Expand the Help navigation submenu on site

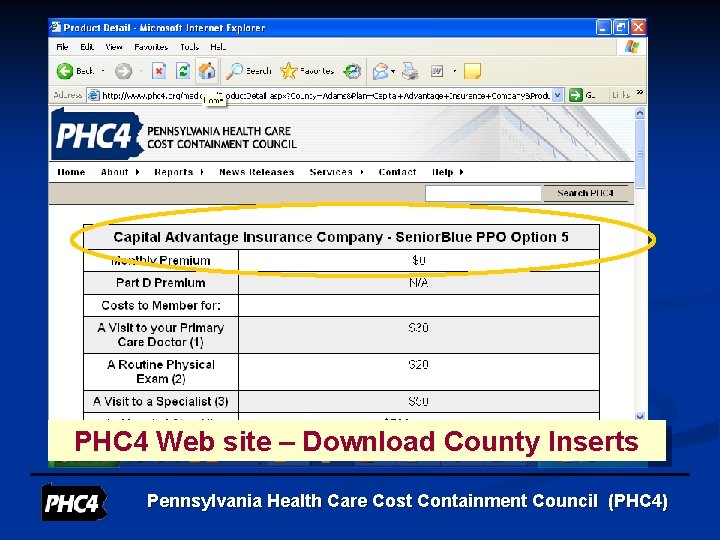(x=461, y=172)
